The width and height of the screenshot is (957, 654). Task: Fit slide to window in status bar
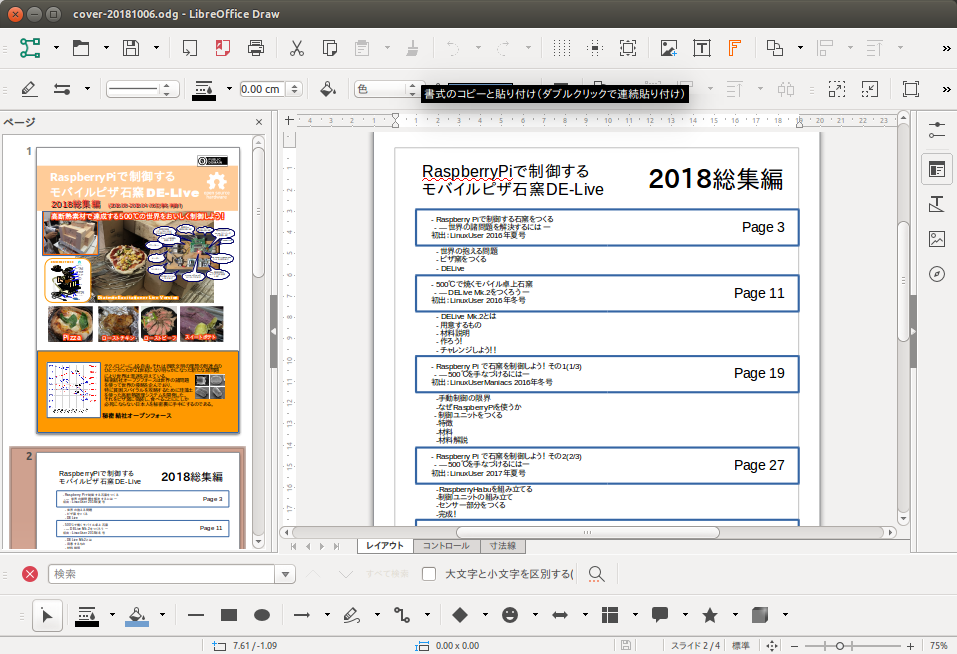(x=772, y=646)
